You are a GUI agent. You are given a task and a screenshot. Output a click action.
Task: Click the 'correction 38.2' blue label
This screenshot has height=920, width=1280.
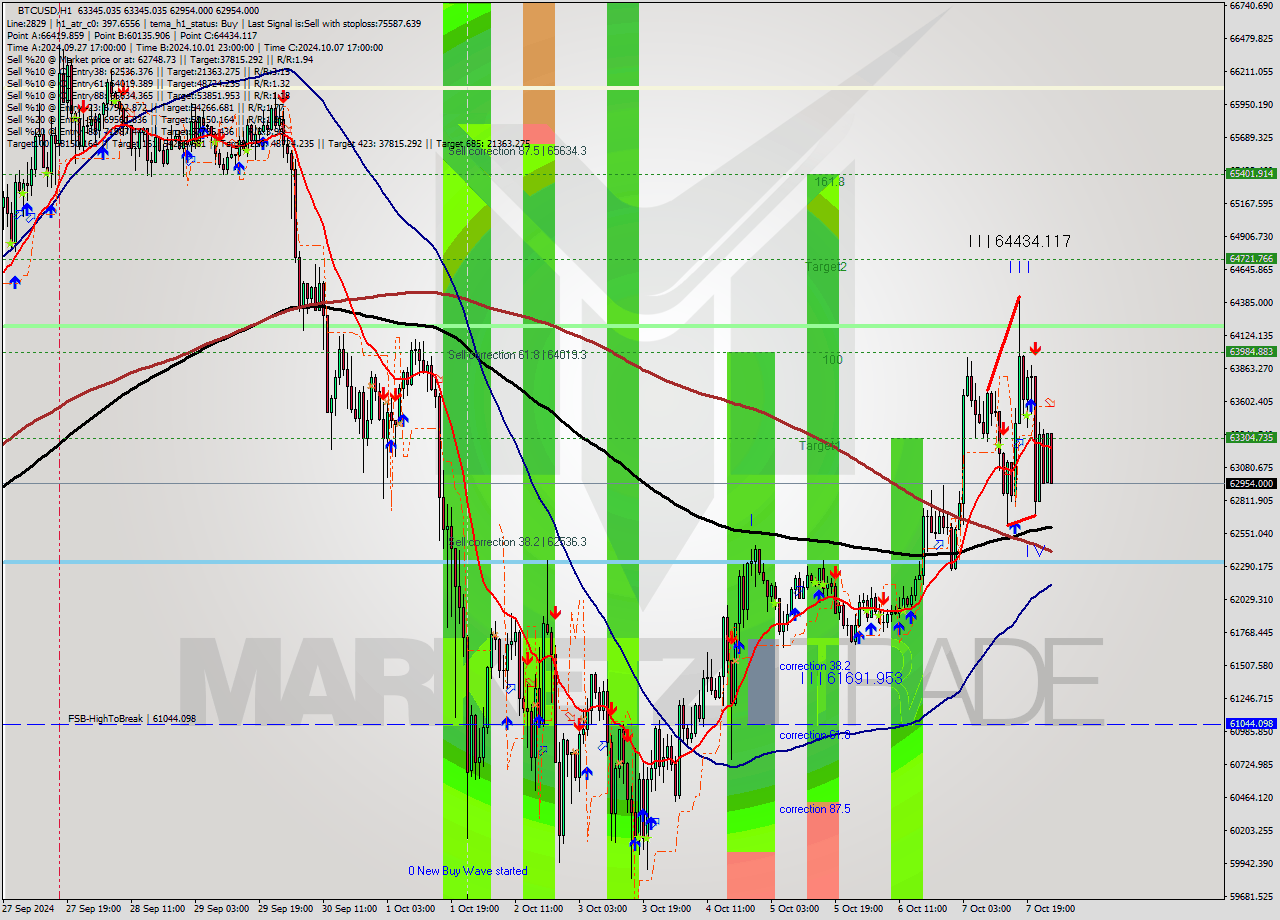click(x=815, y=666)
